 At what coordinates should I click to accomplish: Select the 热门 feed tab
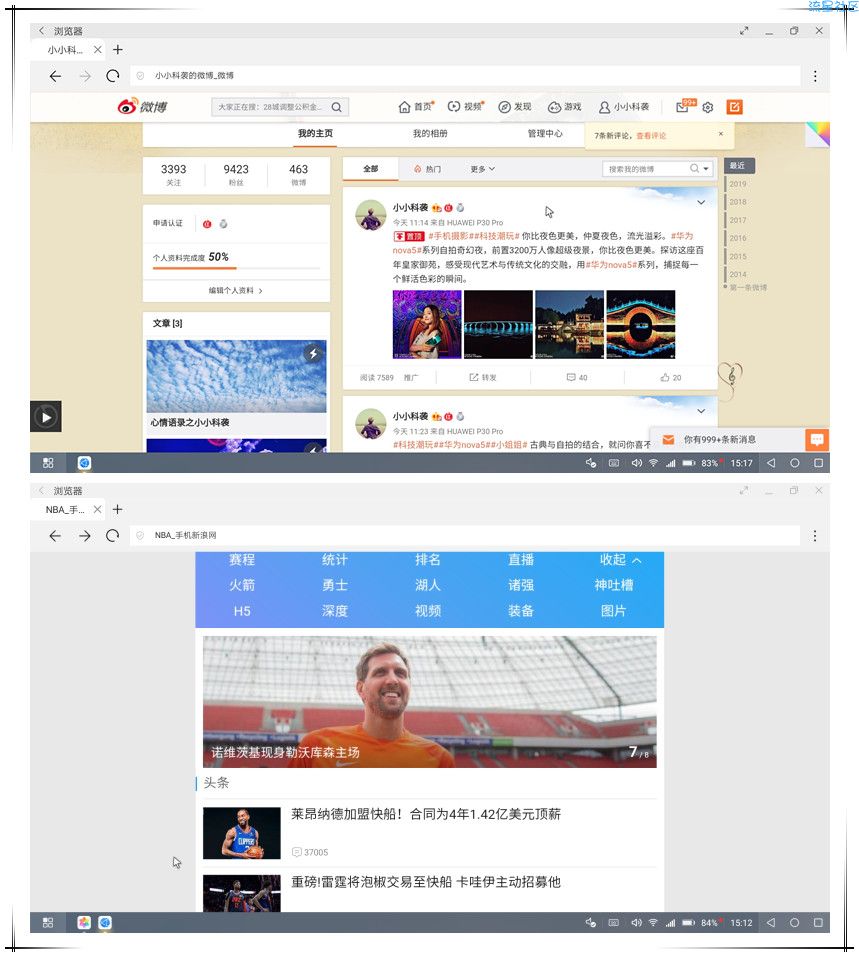[427, 169]
